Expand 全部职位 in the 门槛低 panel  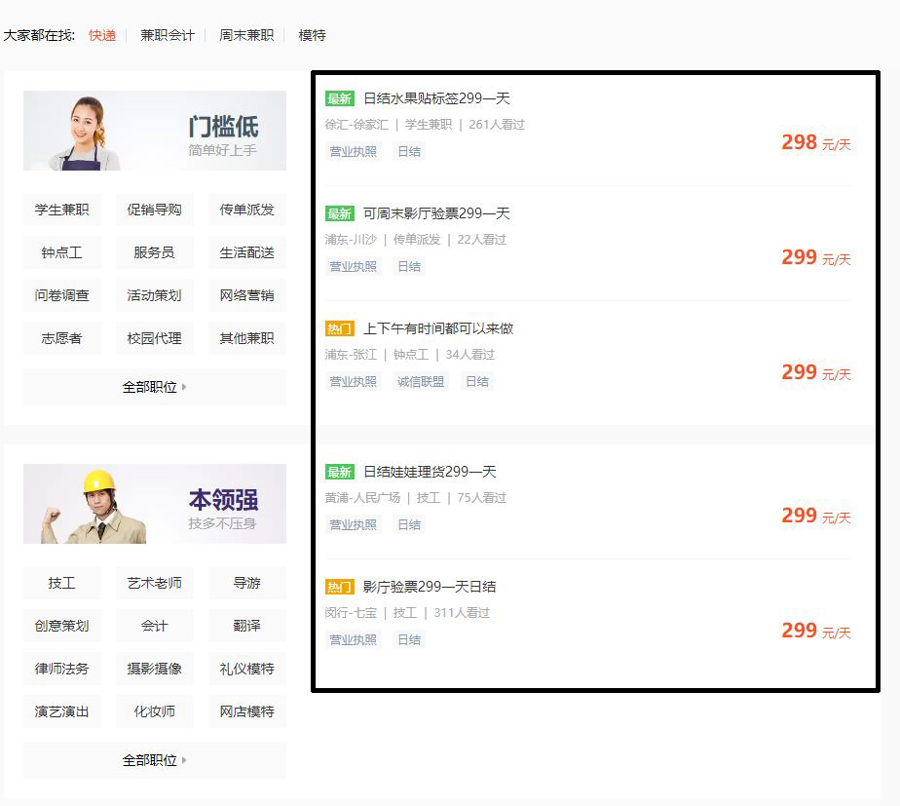(154, 386)
